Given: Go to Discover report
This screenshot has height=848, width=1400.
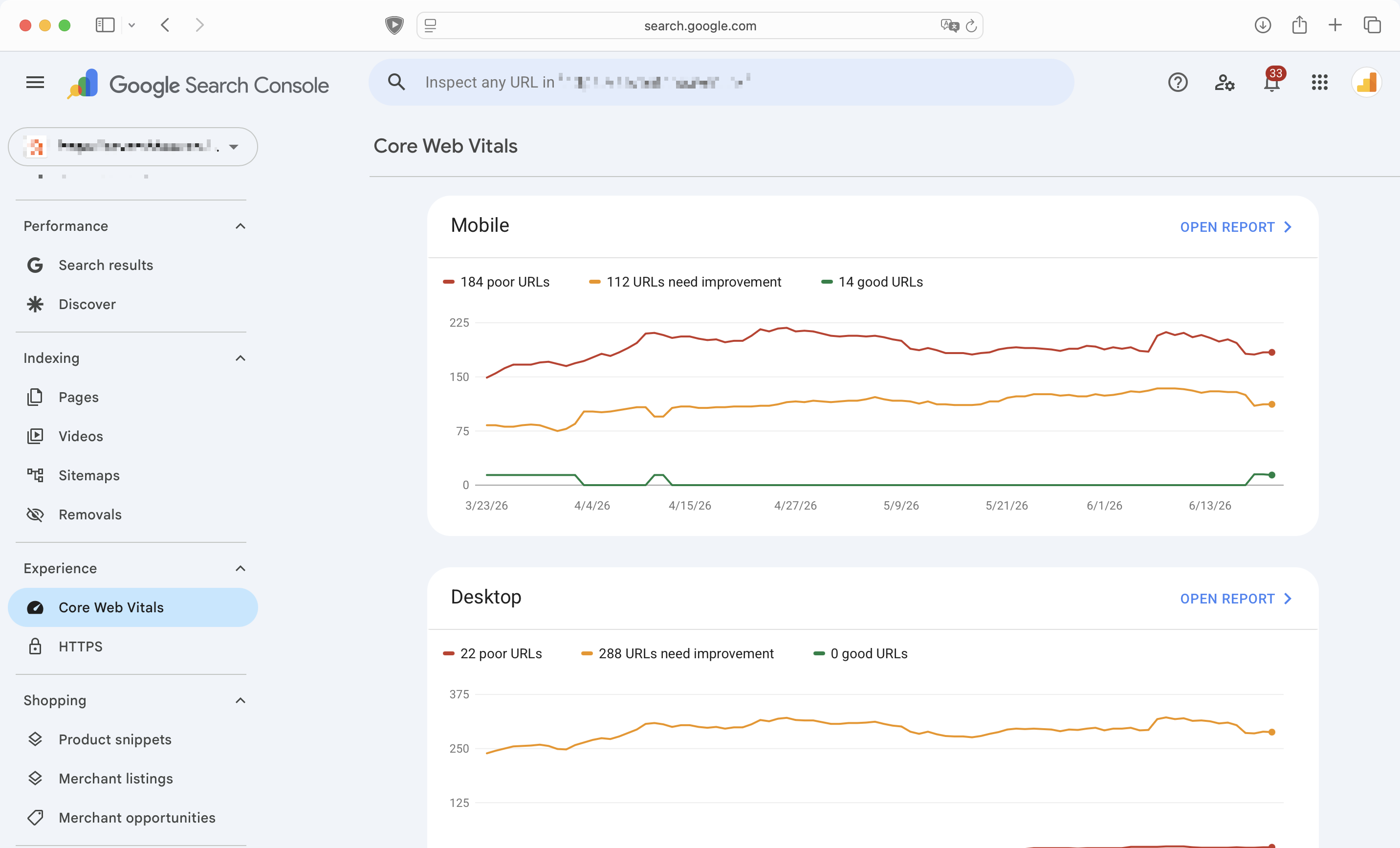Looking at the screenshot, I should (133, 304).
